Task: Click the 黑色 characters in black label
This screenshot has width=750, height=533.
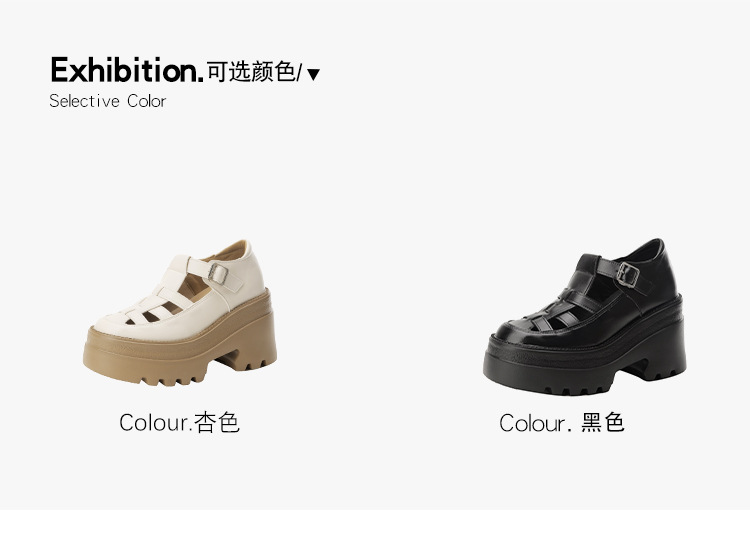Action: [x=603, y=423]
